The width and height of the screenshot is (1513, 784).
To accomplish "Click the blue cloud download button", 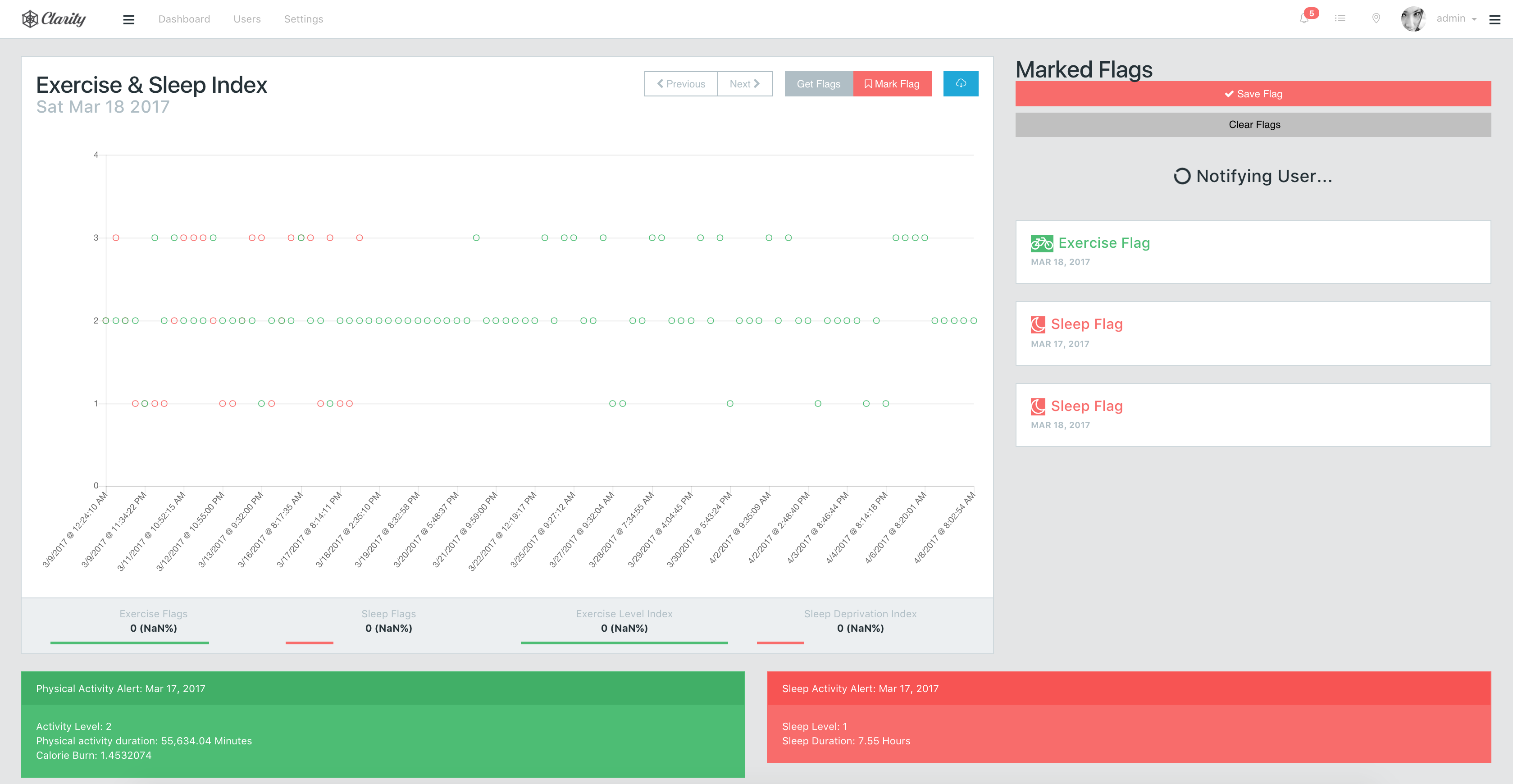I will point(960,83).
